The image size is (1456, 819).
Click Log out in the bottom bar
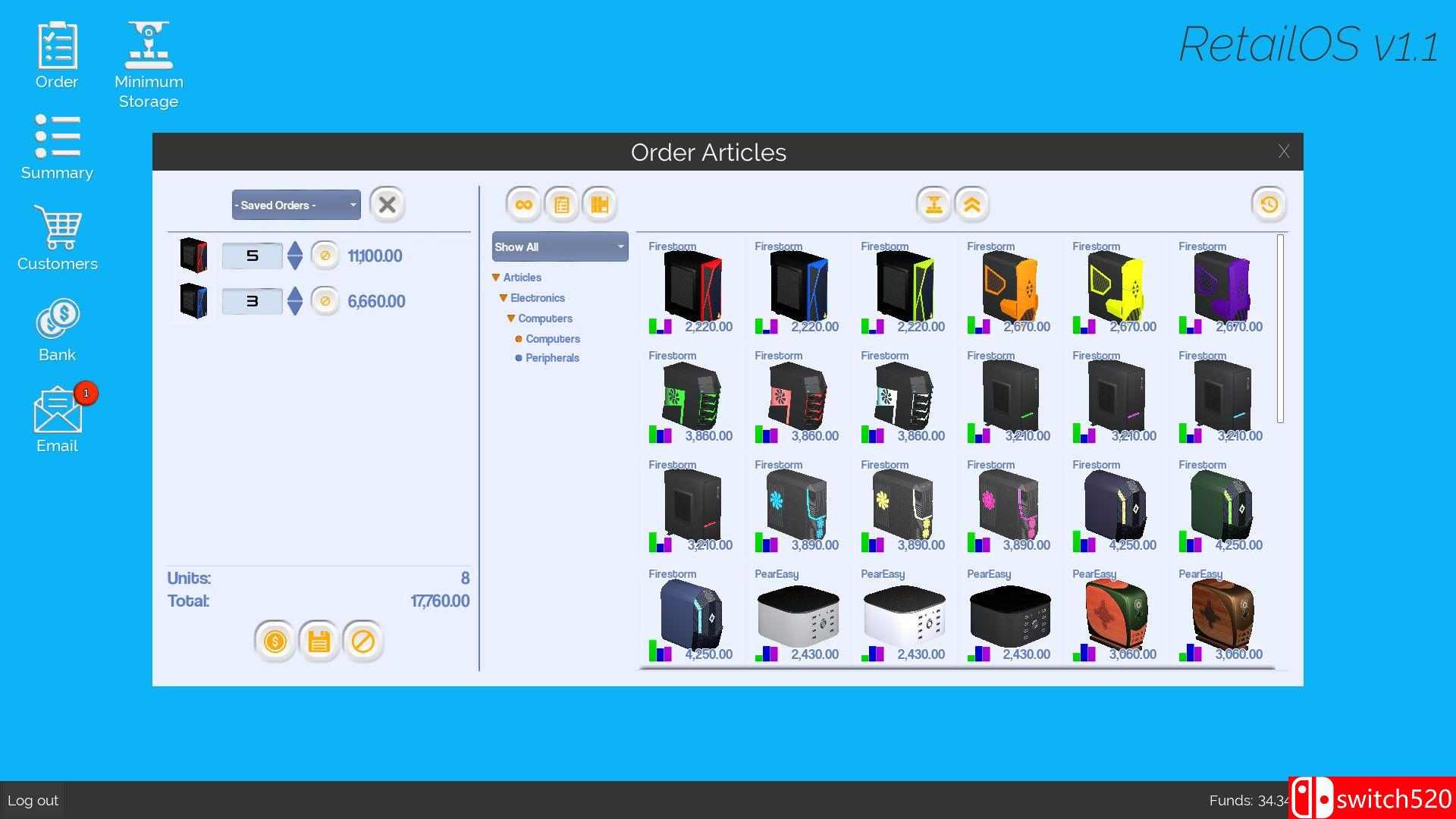(33, 800)
